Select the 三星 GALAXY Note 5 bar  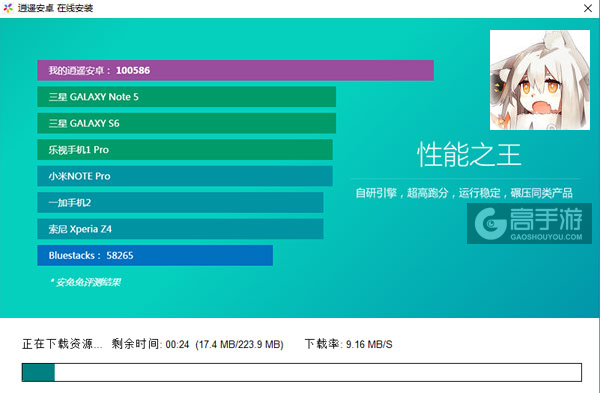pyautogui.click(x=186, y=97)
